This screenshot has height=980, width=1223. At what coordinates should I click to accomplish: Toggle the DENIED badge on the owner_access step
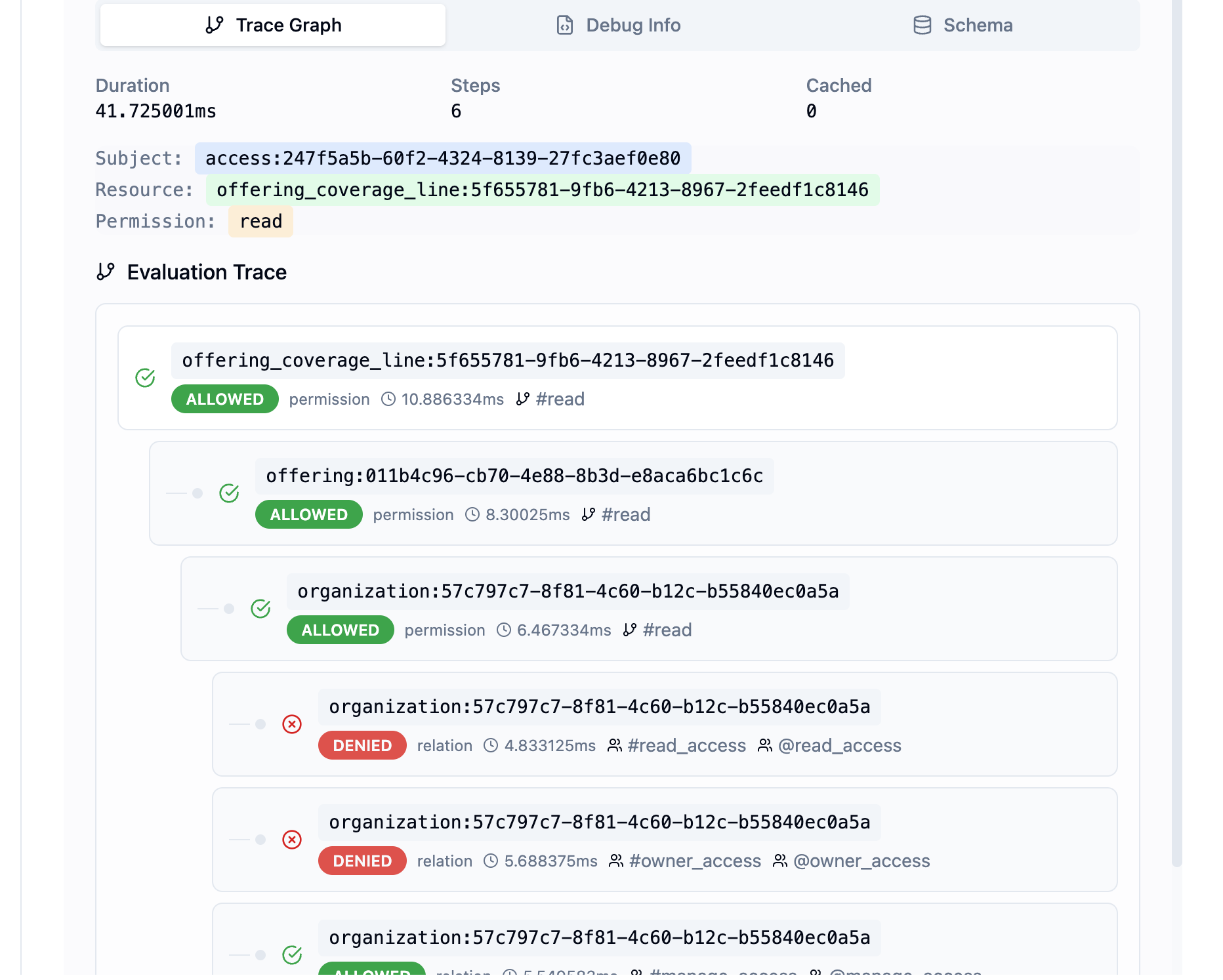[x=362, y=861]
